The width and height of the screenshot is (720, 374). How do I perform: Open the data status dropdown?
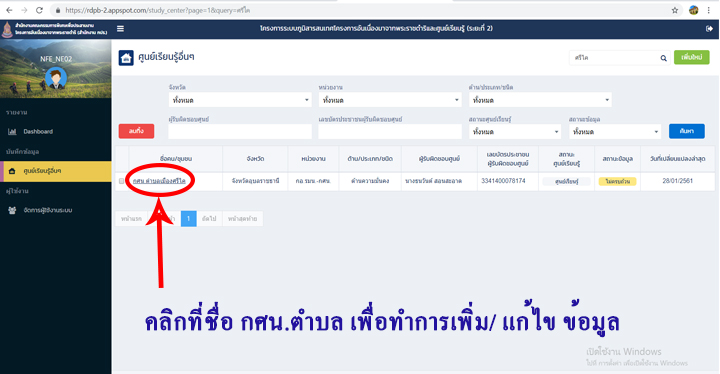(615, 131)
